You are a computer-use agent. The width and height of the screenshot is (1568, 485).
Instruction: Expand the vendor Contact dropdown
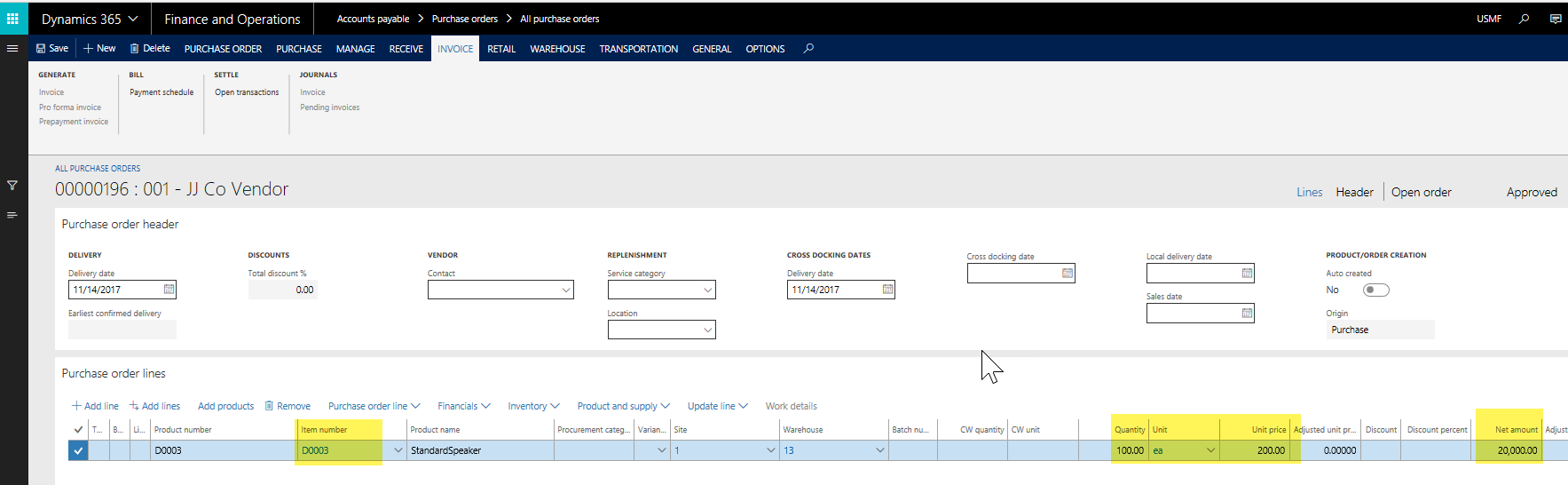point(566,290)
